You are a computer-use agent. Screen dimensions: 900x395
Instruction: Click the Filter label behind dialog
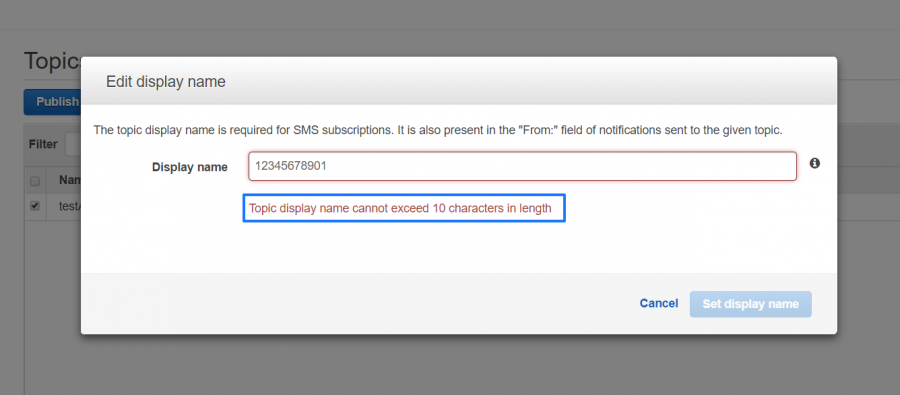[43, 144]
